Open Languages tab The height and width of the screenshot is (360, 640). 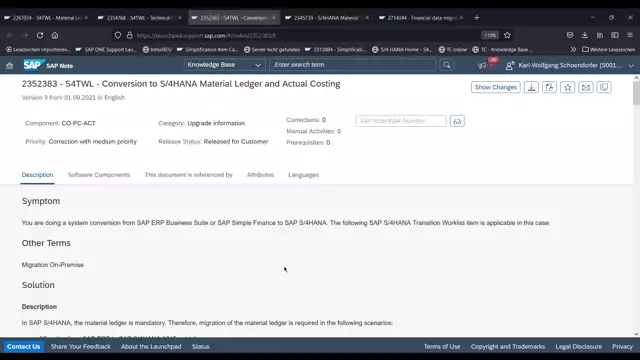coord(304,175)
